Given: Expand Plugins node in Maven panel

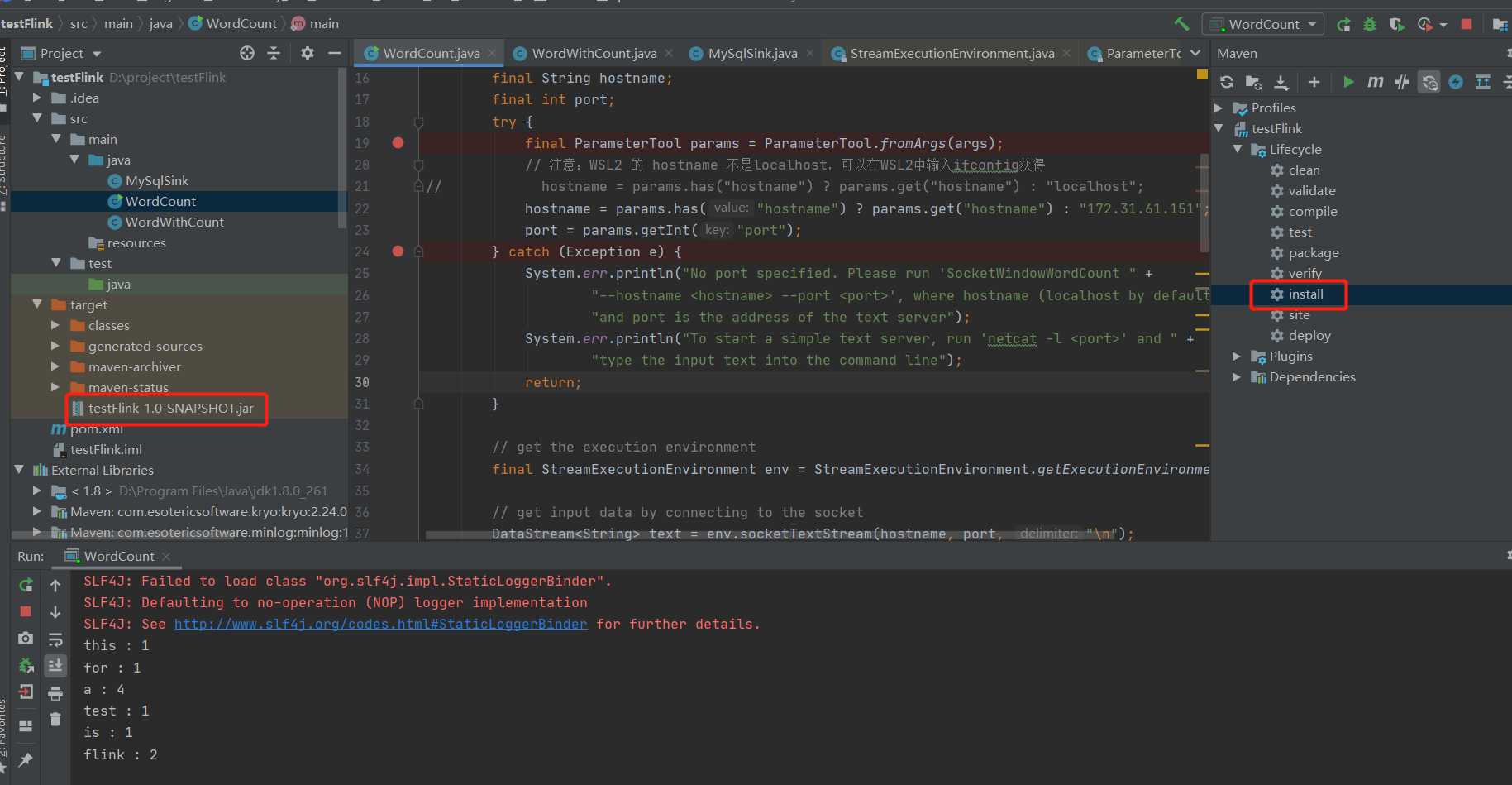Looking at the screenshot, I should point(1237,356).
